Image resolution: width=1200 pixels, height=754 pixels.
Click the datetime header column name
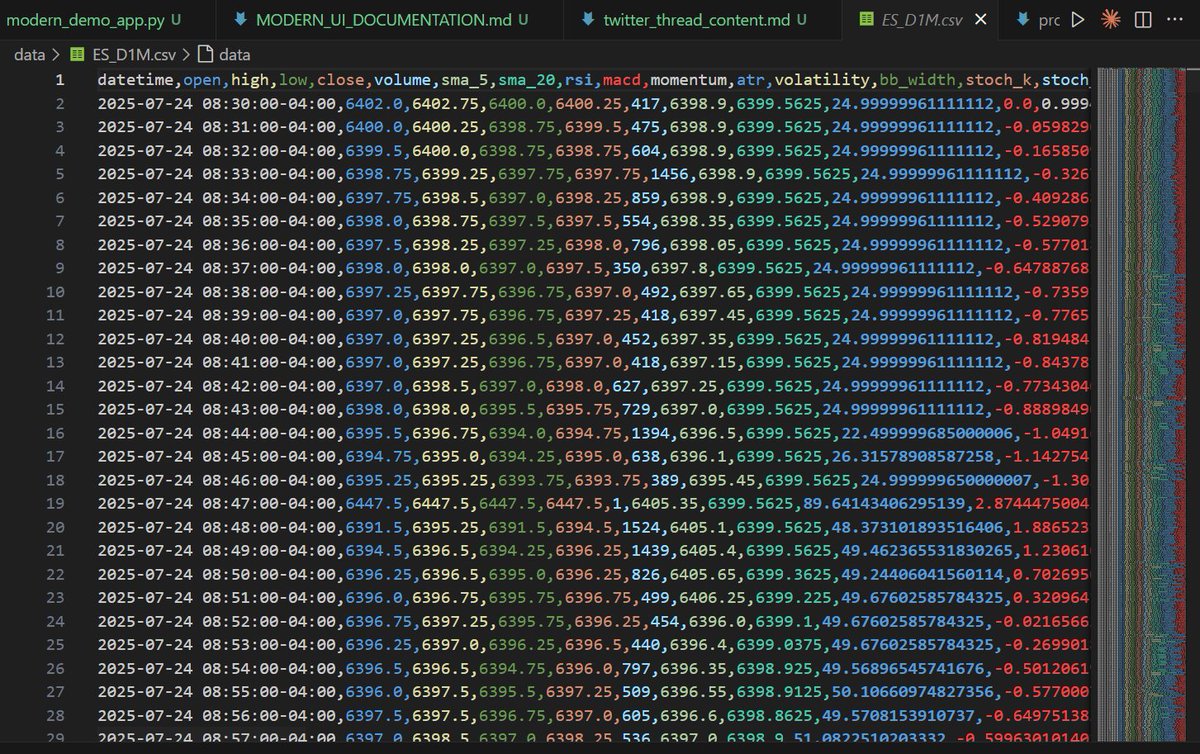[x=137, y=80]
